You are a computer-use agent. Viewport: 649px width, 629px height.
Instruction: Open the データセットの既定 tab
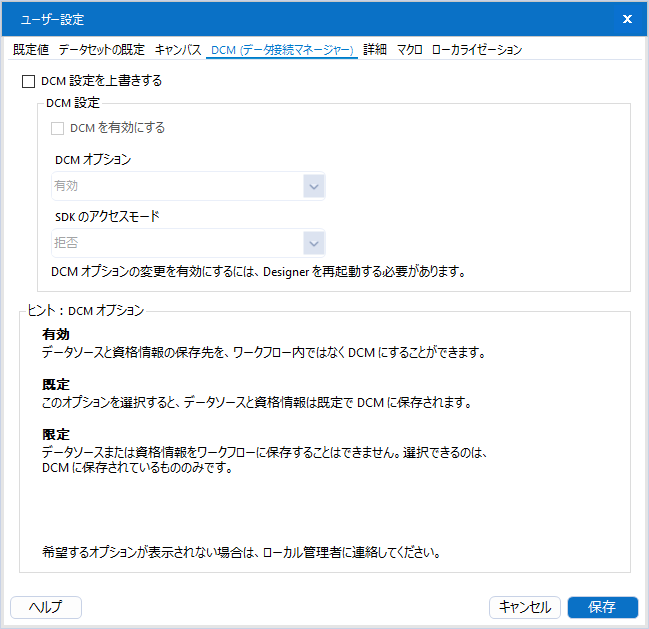[101, 50]
